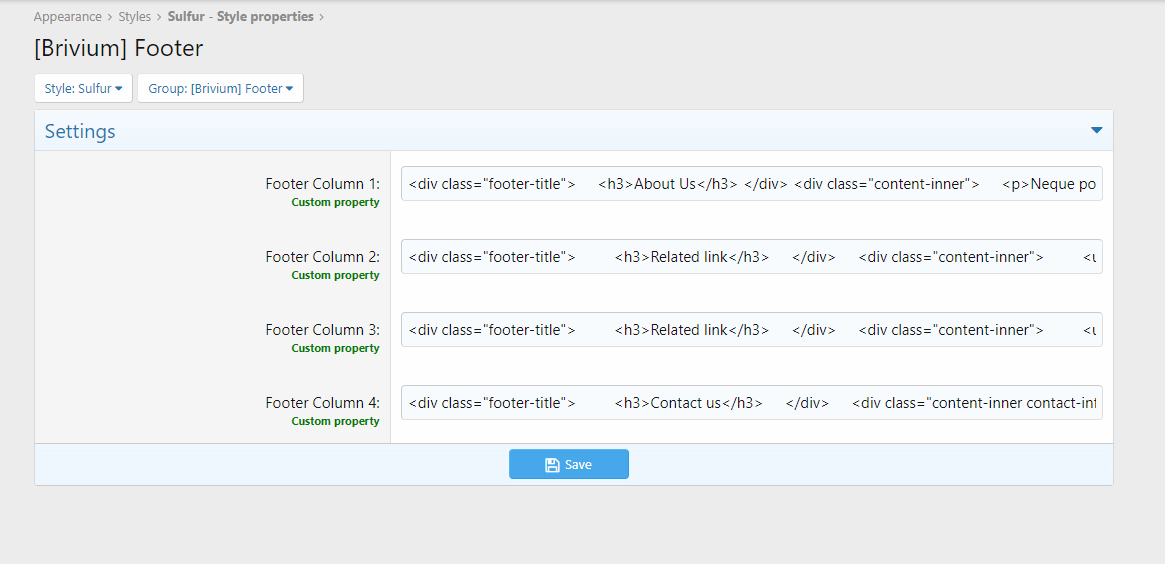
Task: Open the Style: Sulfur dropdown
Action: tap(83, 89)
